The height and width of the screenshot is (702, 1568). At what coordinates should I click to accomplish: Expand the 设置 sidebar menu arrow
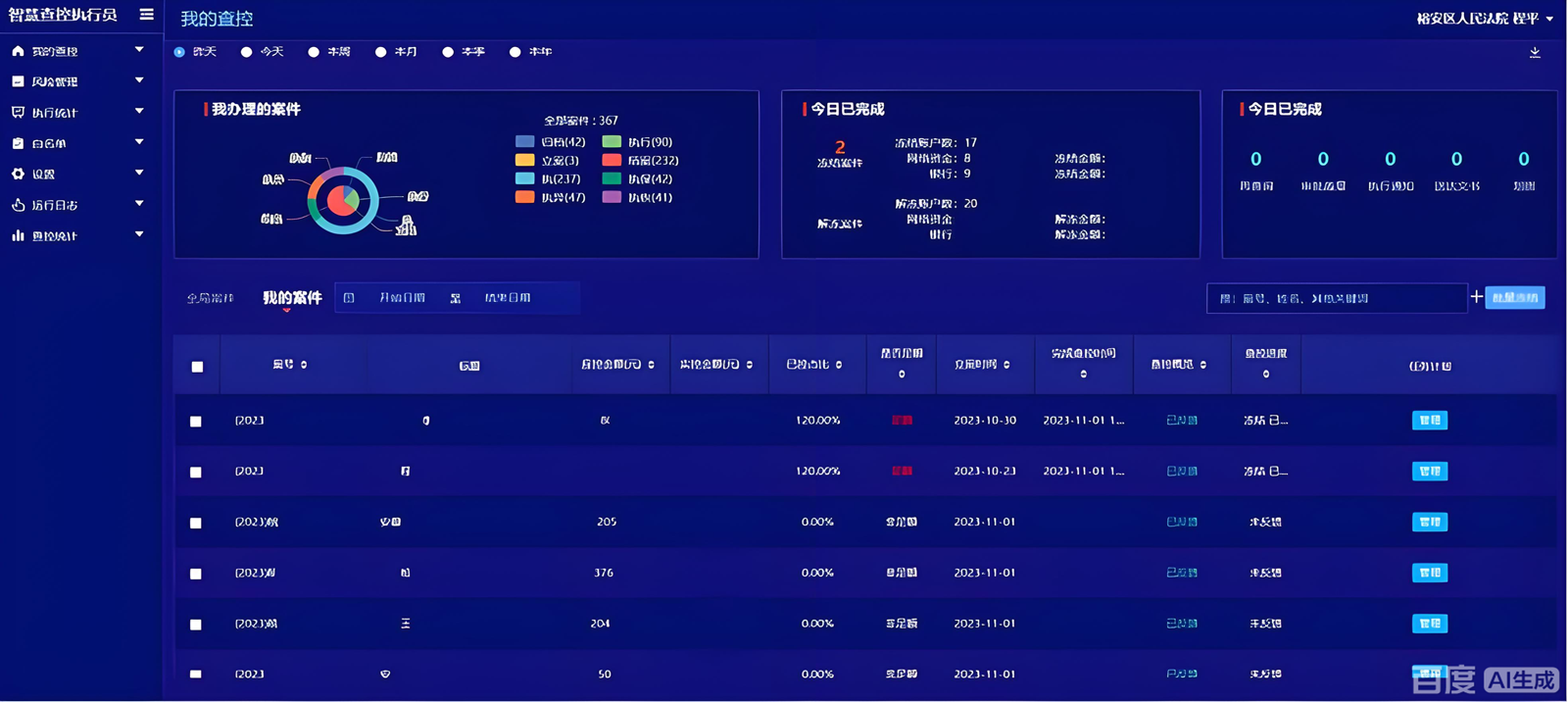pos(139,173)
